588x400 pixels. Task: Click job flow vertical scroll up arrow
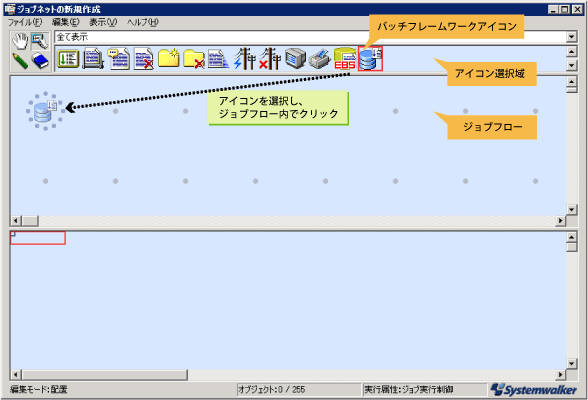(x=572, y=81)
